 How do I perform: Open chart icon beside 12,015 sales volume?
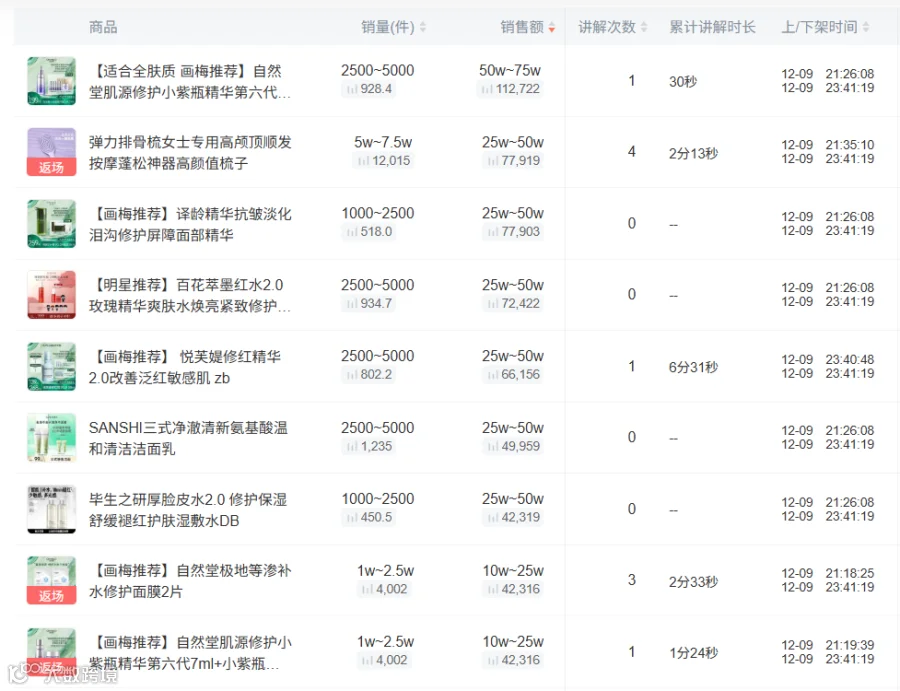click(363, 161)
